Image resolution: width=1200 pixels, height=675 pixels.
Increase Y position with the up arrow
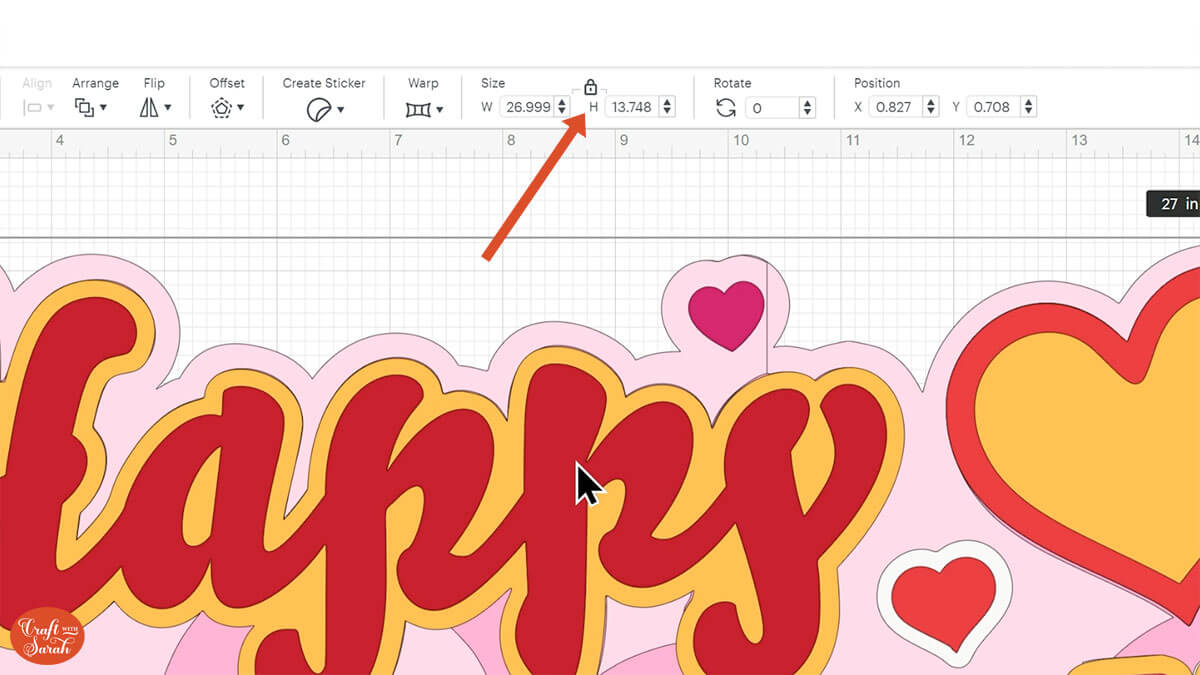1029,102
